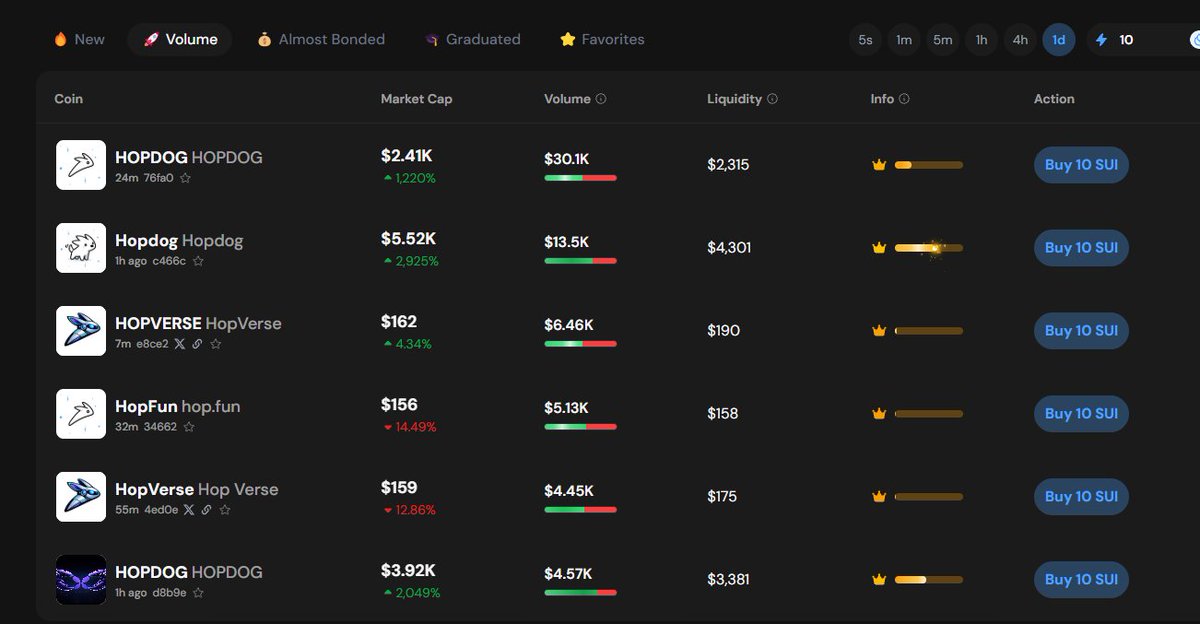Open the X link for HOPVERSE HopVerse

tap(180, 344)
